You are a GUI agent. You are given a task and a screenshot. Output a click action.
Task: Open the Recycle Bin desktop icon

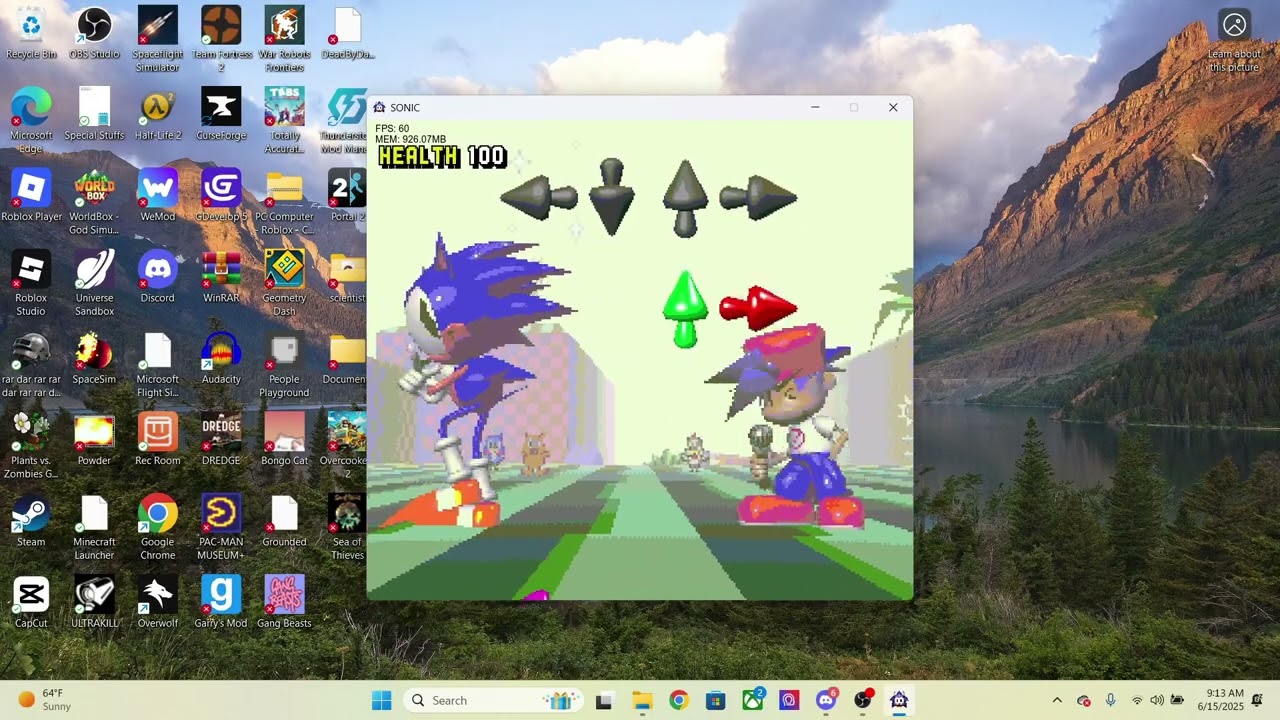[31, 32]
